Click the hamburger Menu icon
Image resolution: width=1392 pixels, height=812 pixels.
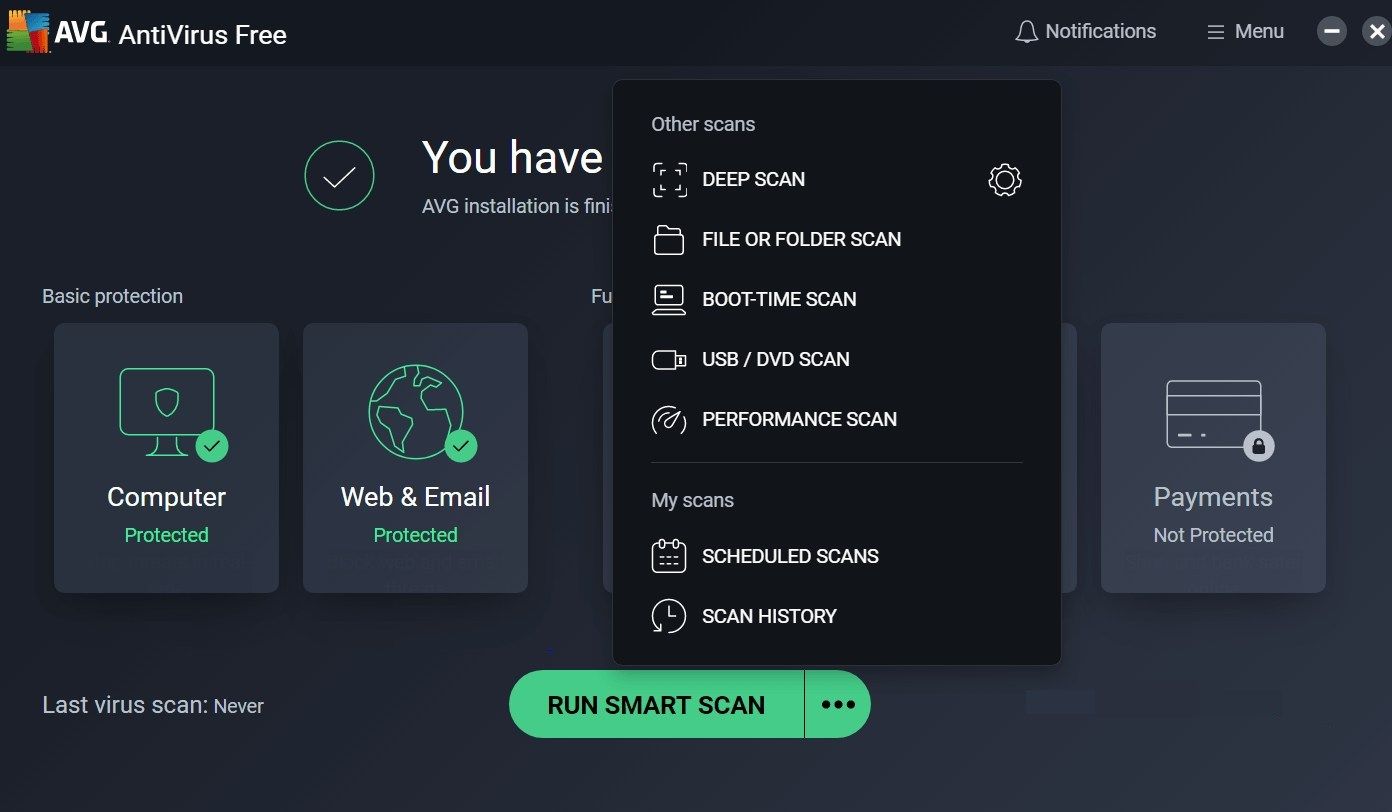coord(1216,32)
